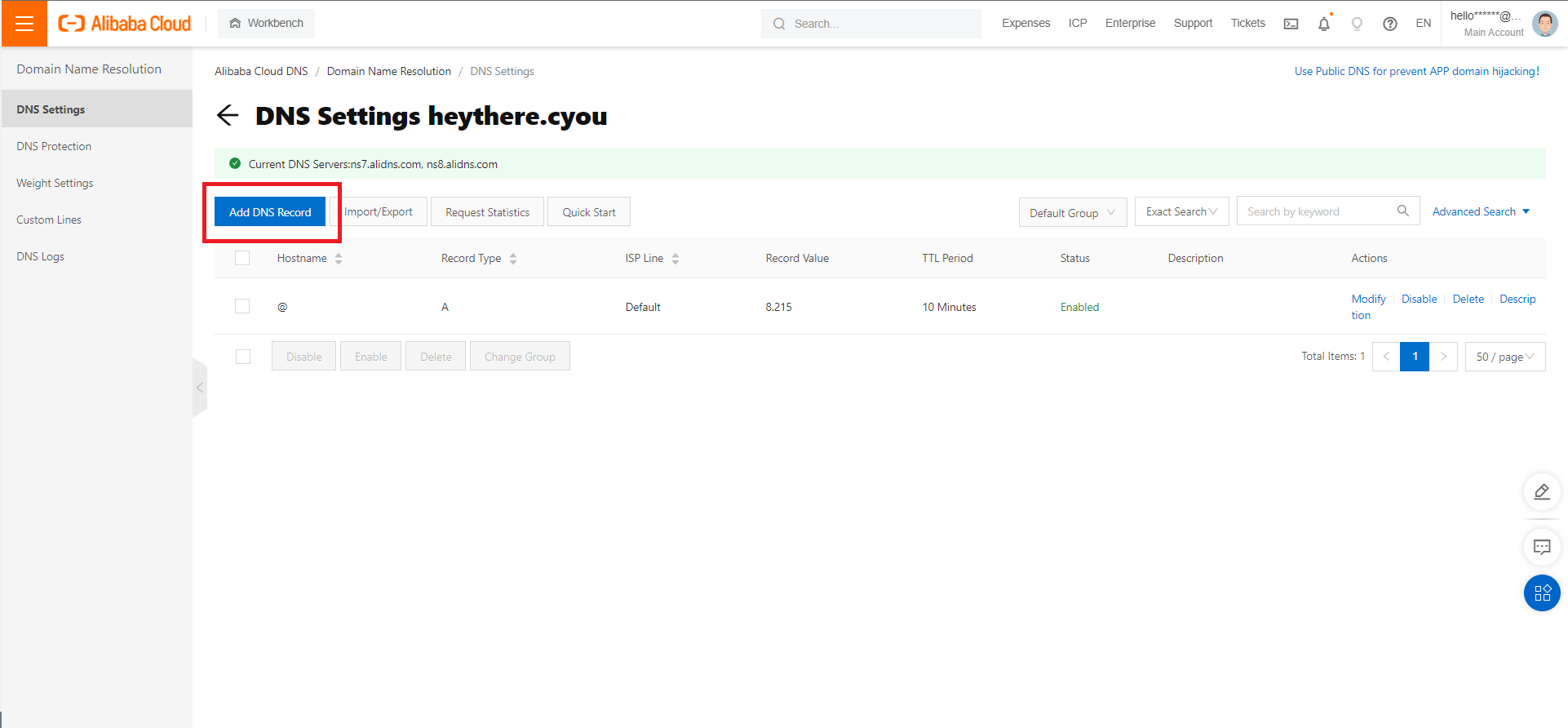Screen dimensions: 1568x728
Task: View notifications via the bell icon
Action: [1324, 24]
